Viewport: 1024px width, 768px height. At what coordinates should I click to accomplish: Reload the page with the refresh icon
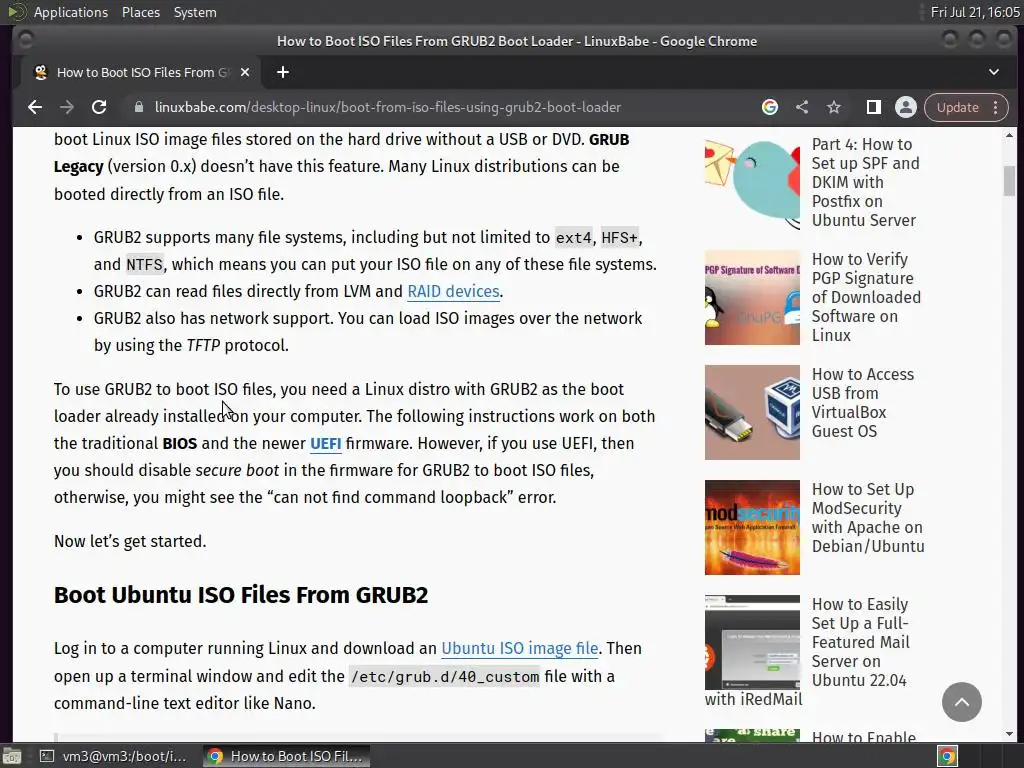tap(99, 107)
